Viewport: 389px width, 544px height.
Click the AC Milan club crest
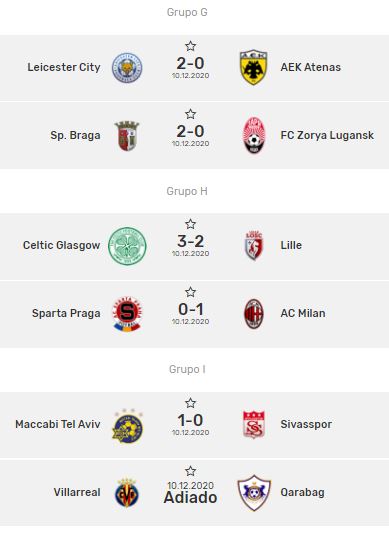pos(254,314)
